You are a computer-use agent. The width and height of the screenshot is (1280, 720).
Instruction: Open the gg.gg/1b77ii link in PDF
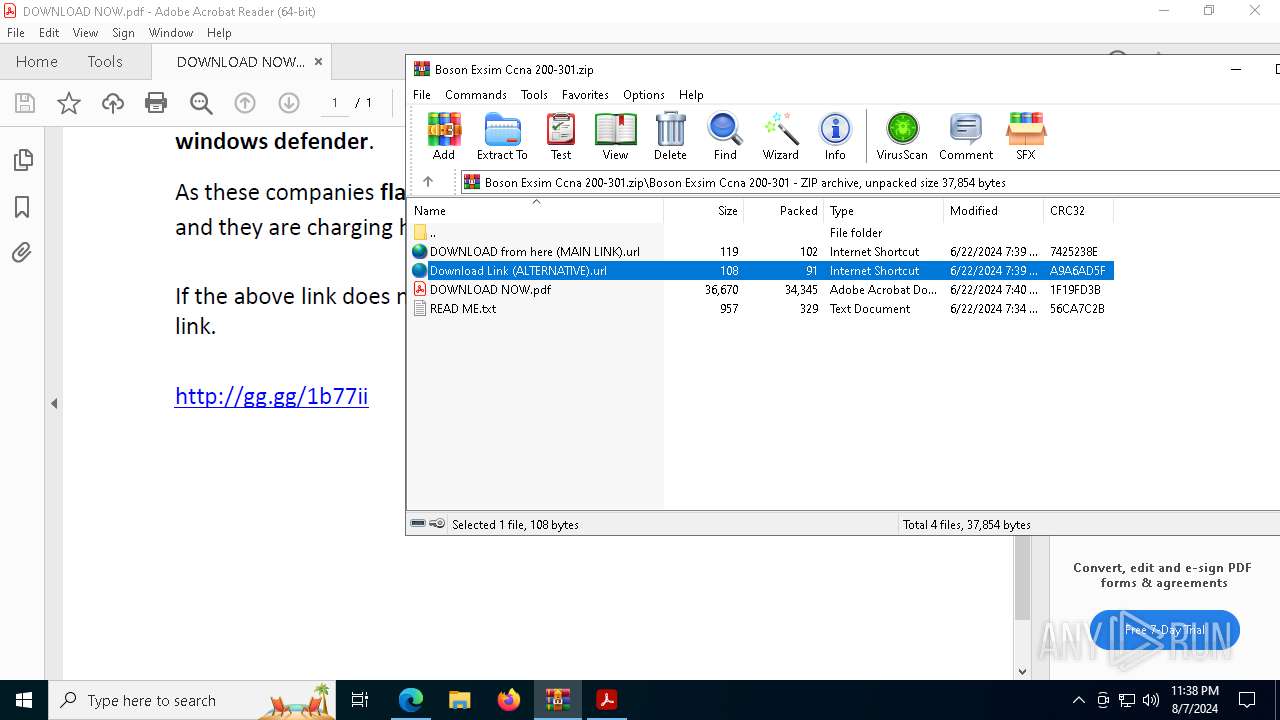271,396
